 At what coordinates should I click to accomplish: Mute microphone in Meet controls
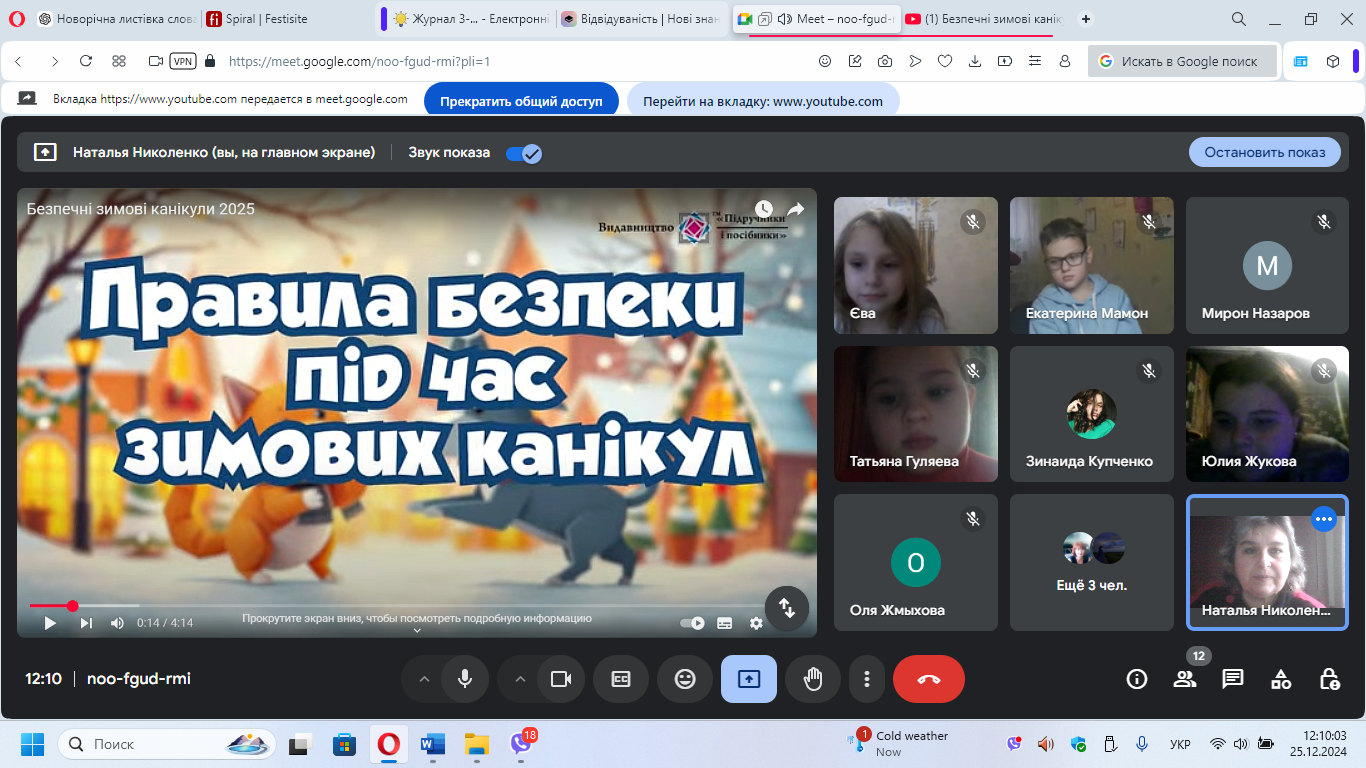point(465,679)
